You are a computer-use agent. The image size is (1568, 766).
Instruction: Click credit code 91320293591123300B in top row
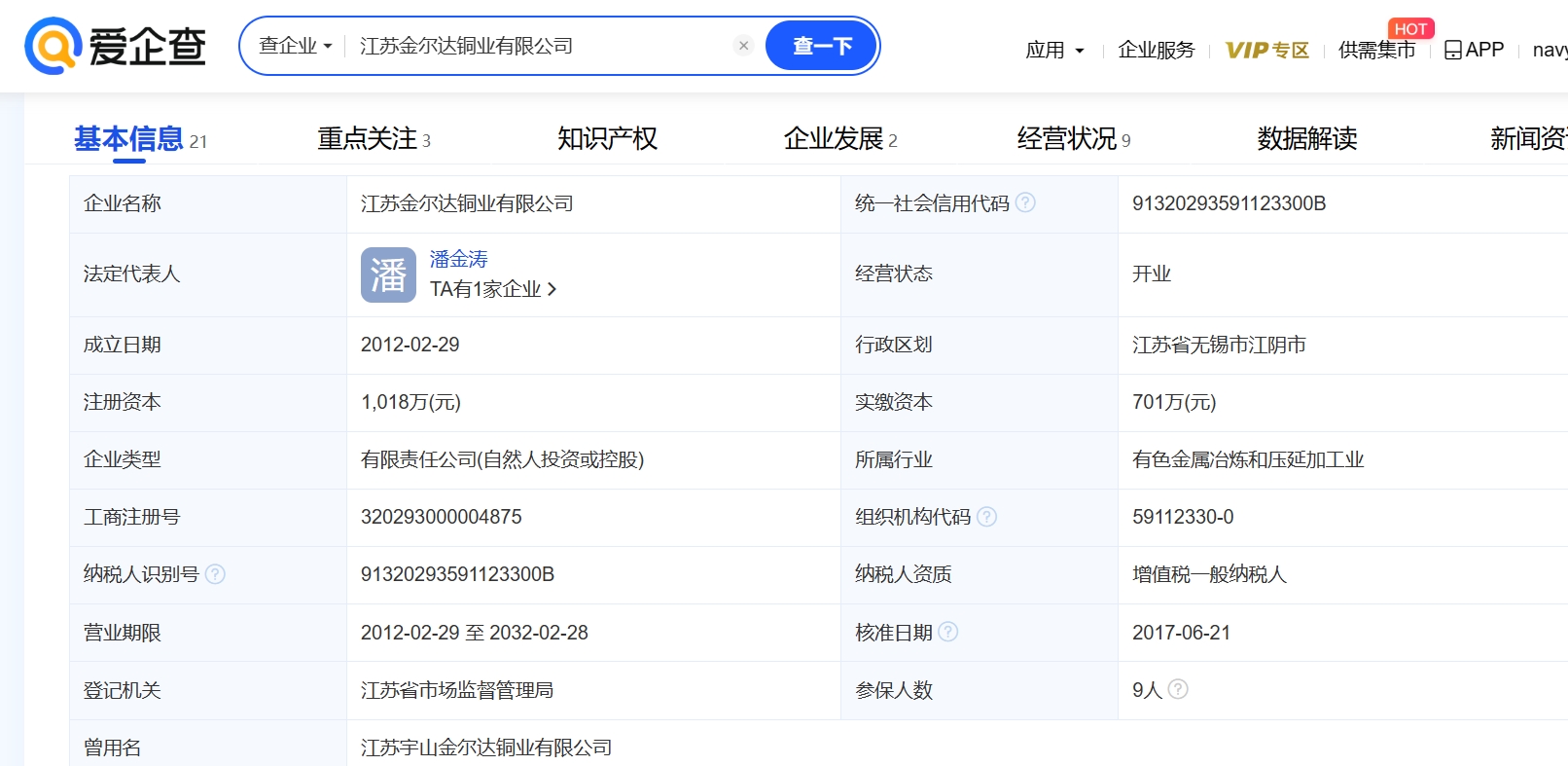coord(1229,203)
